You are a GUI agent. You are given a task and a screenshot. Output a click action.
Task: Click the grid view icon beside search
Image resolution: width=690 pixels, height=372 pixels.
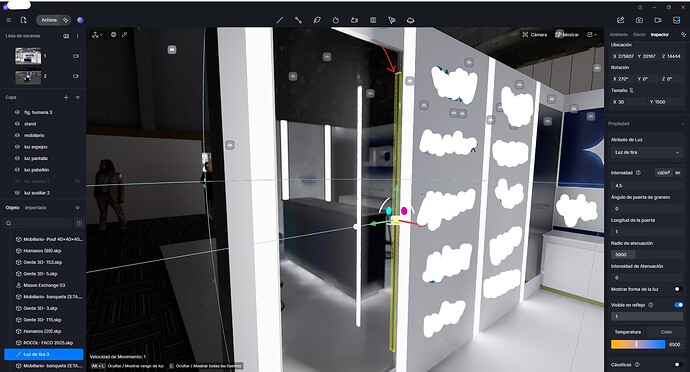click(x=79, y=223)
